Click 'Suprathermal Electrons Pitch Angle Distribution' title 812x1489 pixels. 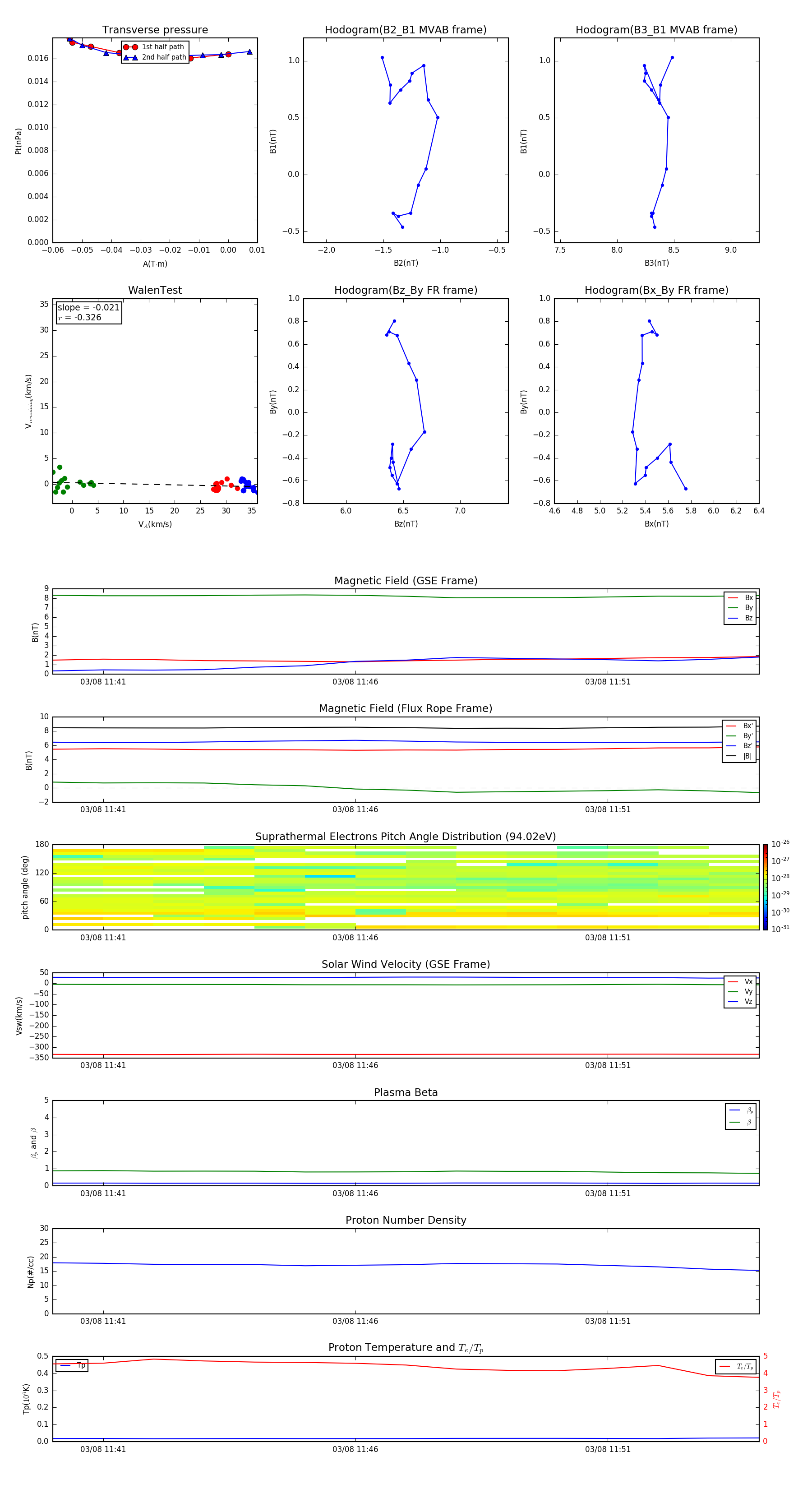click(x=406, y=837)
